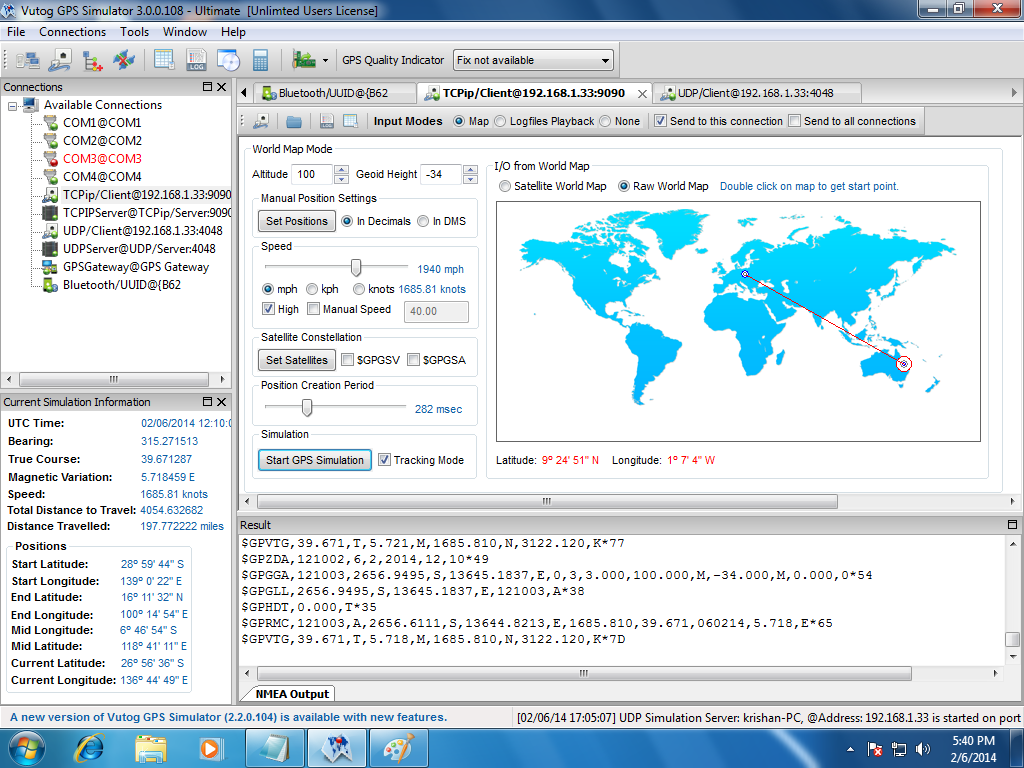The height and width of the screenshot is (768, 1024).
Task: Click the table icon in tab toolbar
Action: coord(351,121)
